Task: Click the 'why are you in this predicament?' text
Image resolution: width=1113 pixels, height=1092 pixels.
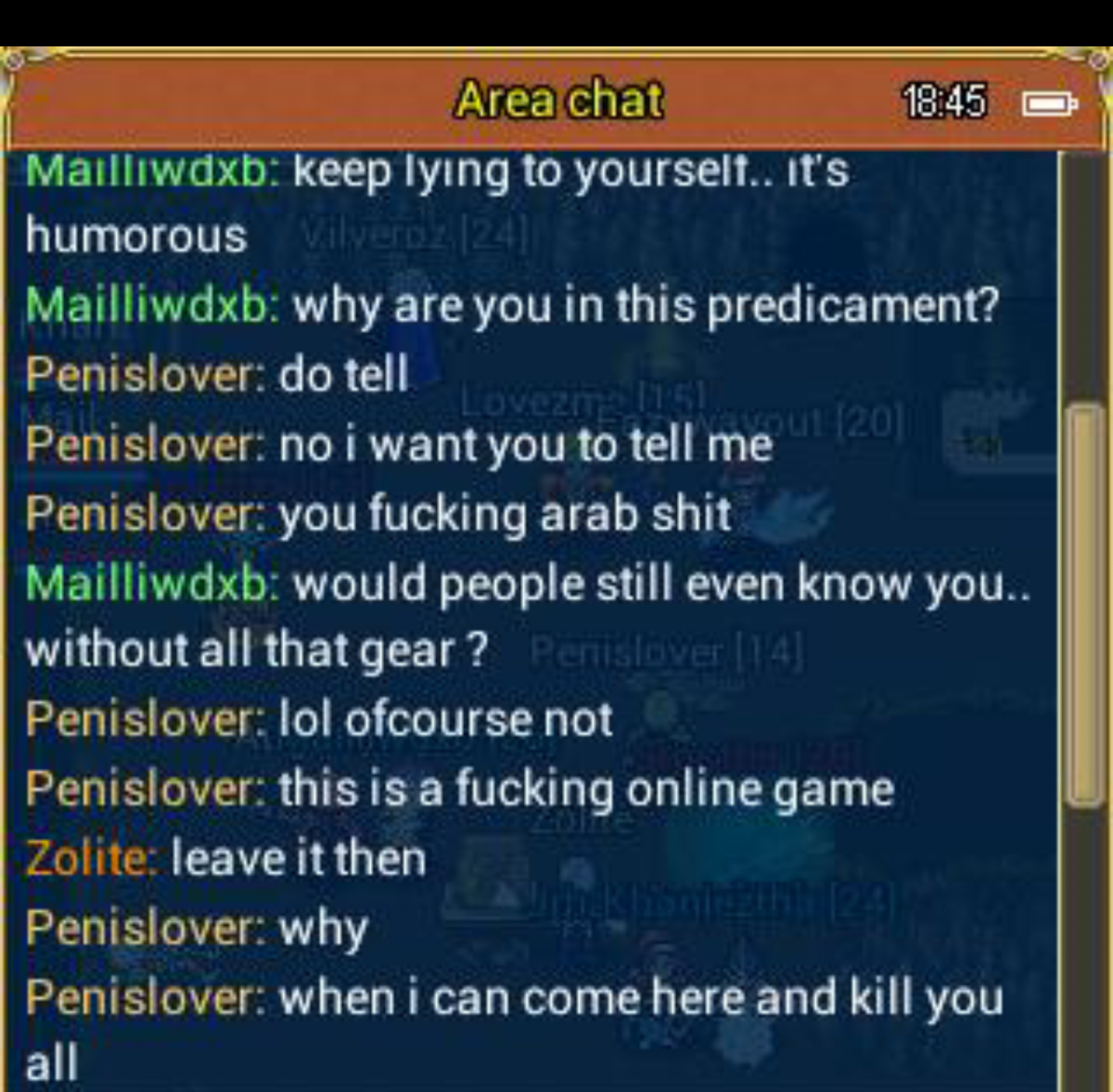Action: [x=646, y=305]
